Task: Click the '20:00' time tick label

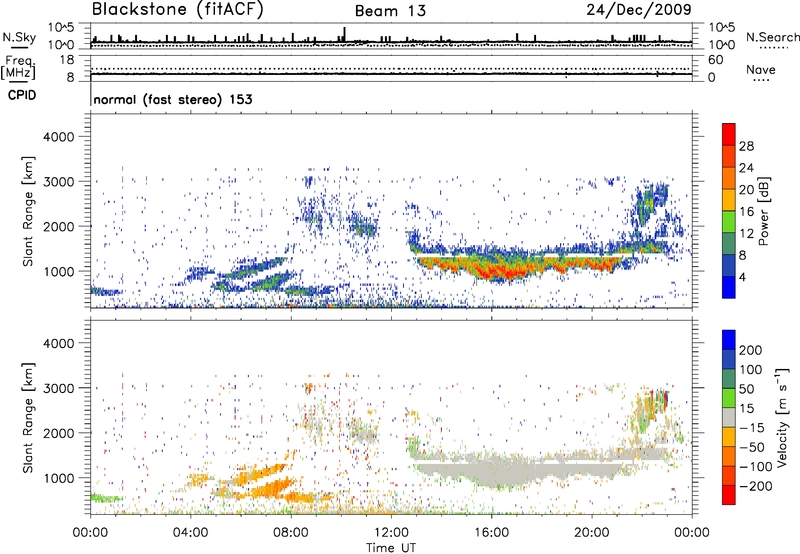Action: point(591,533)
